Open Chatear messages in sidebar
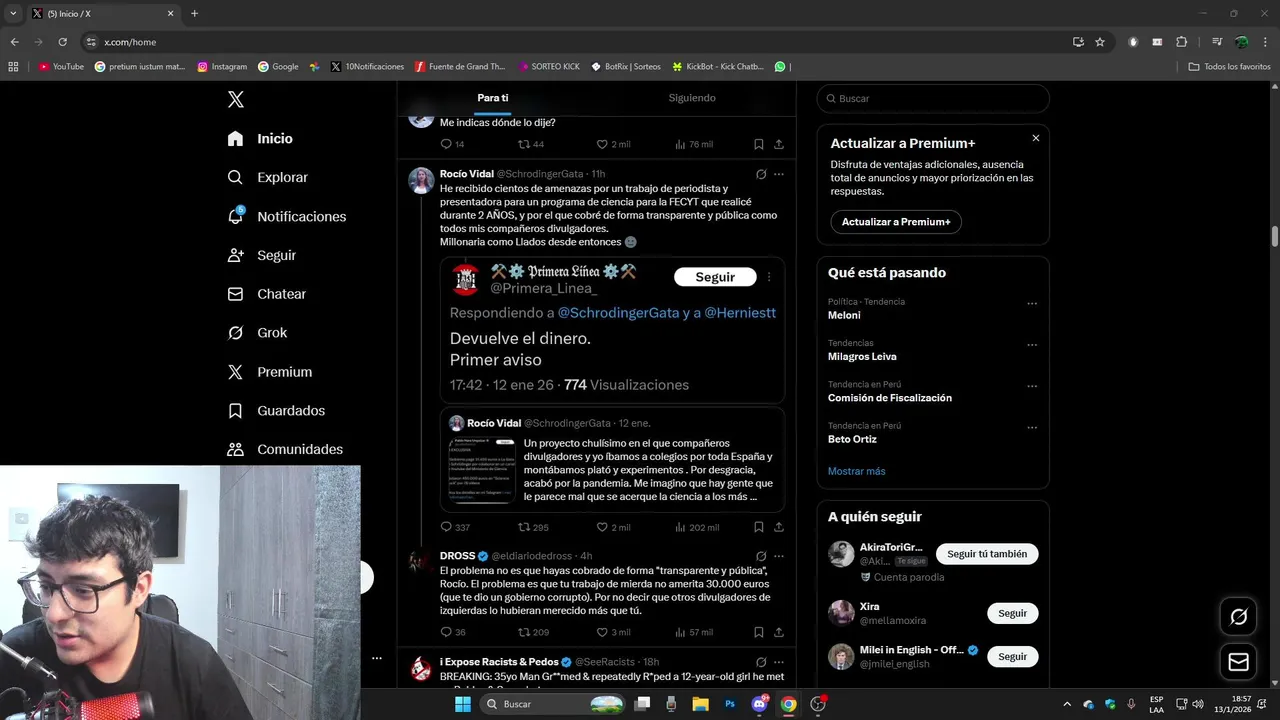1280x720 pixels. tap(266, 294)
